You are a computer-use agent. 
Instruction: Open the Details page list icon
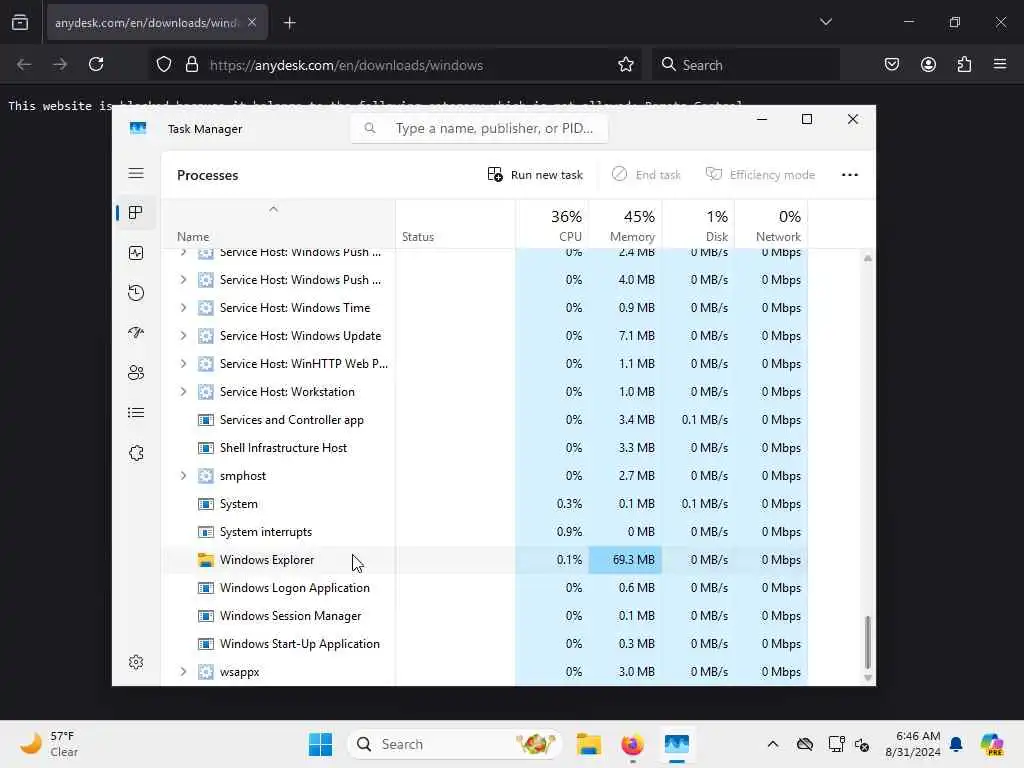pos(136,413)
